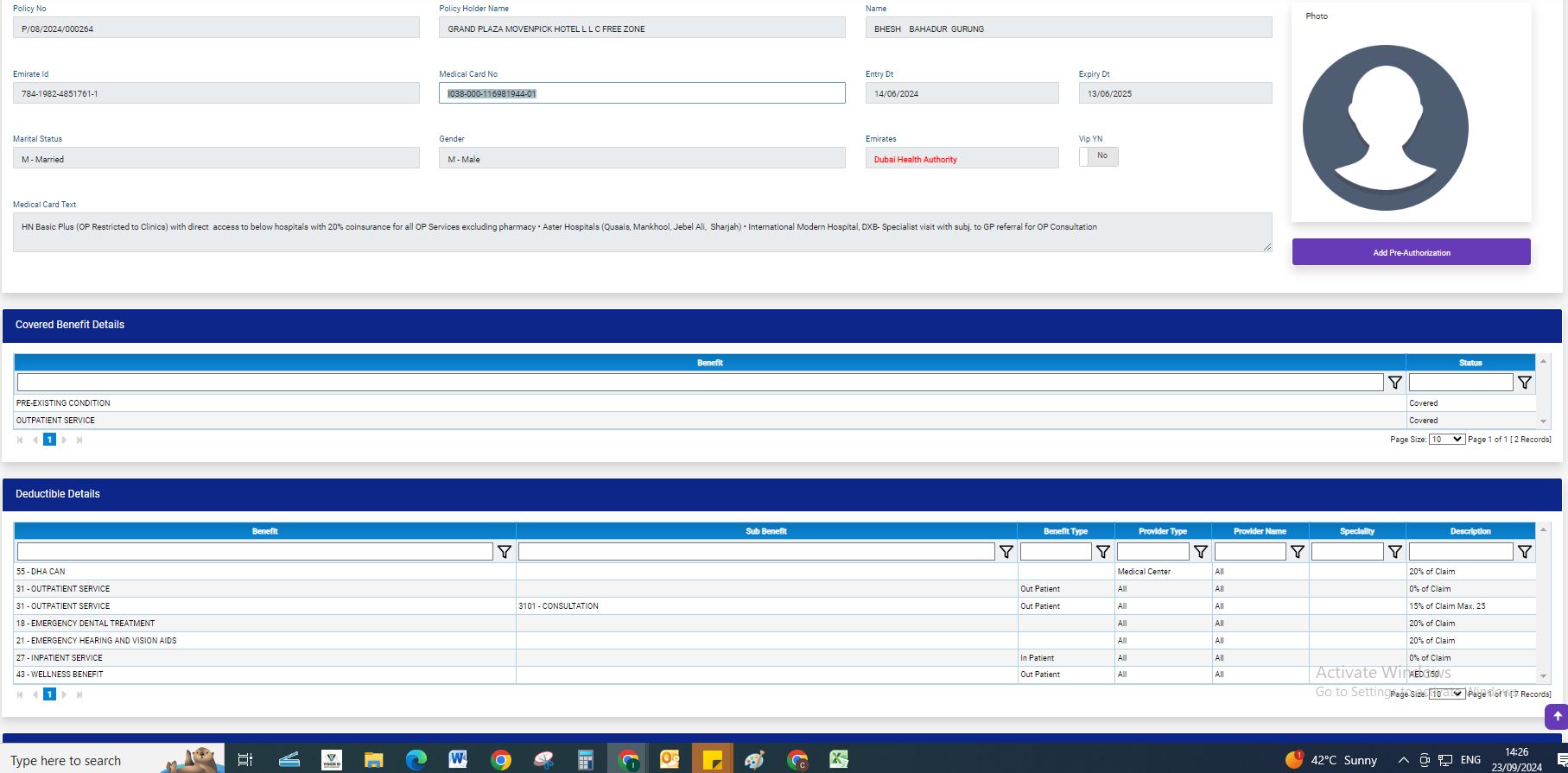Open the Sub Benefit column filter icon
The image size is (1568, 773).
click(1006, 552)
